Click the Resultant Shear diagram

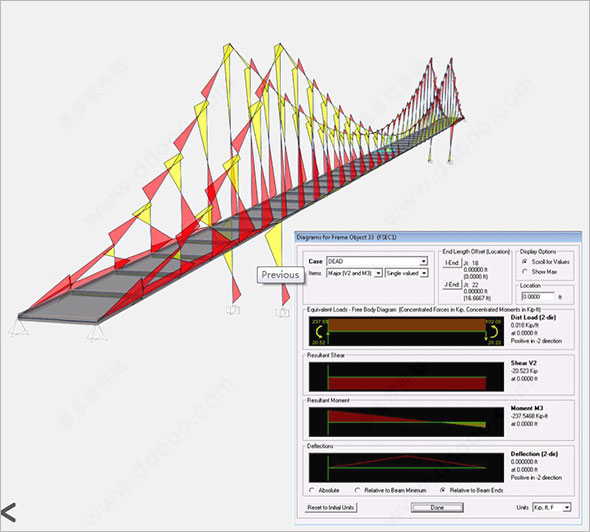(x=406, y=377)
